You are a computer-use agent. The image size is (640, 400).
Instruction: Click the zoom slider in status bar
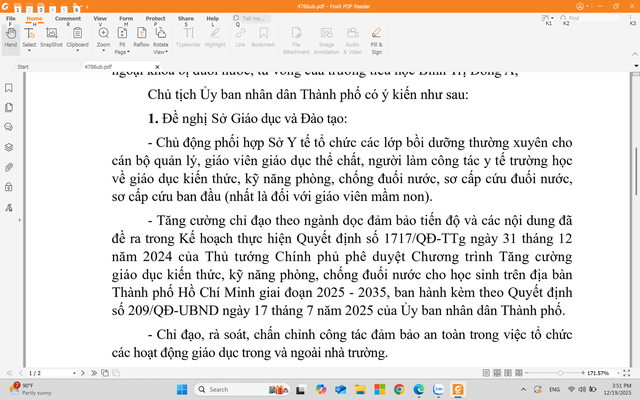560,371
